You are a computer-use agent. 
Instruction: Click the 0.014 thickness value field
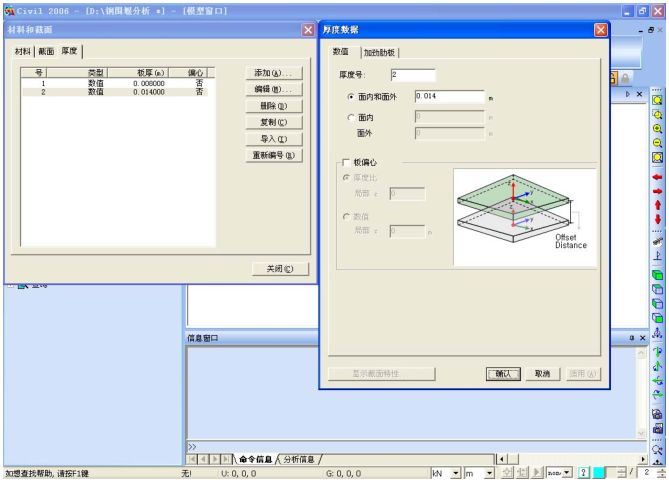tap(449, 96)
